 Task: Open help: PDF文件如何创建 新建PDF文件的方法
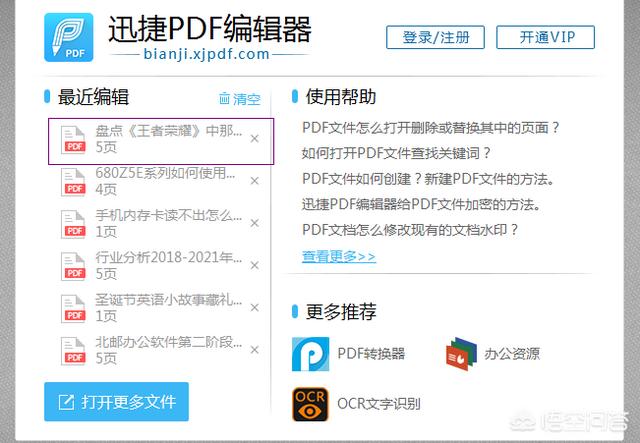pos(428,179)
